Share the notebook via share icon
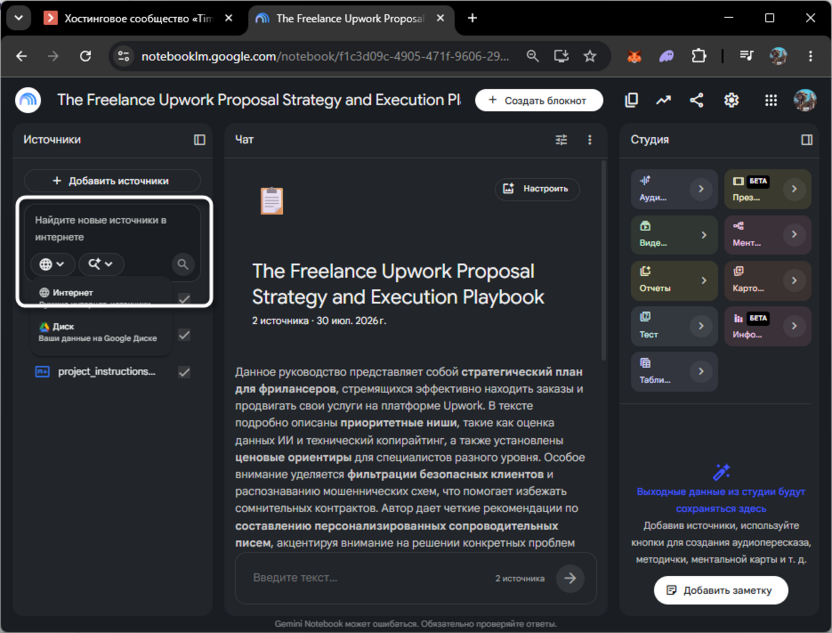Screen dimensions: 832x633 click(x=697, y=100)
